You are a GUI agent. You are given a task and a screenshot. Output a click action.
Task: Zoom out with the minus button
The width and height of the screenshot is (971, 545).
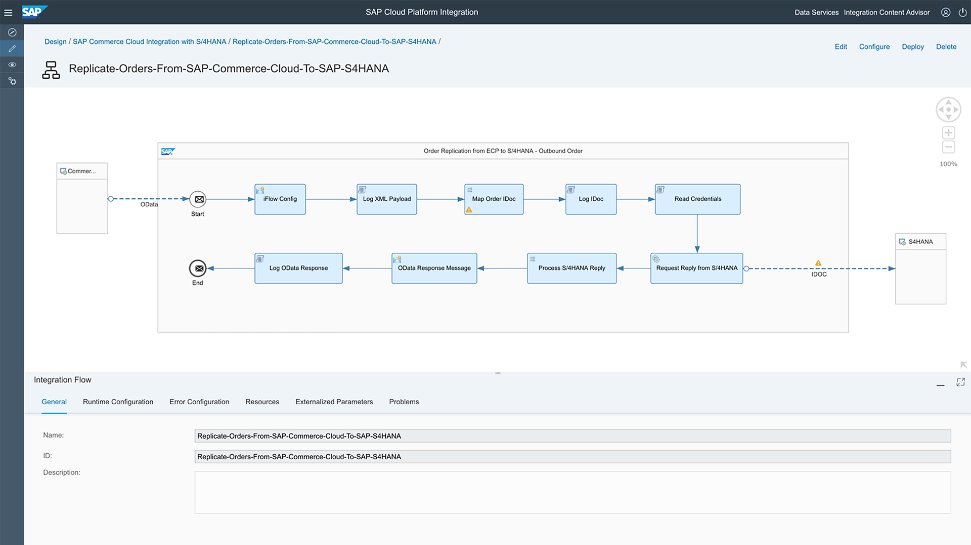948,147
